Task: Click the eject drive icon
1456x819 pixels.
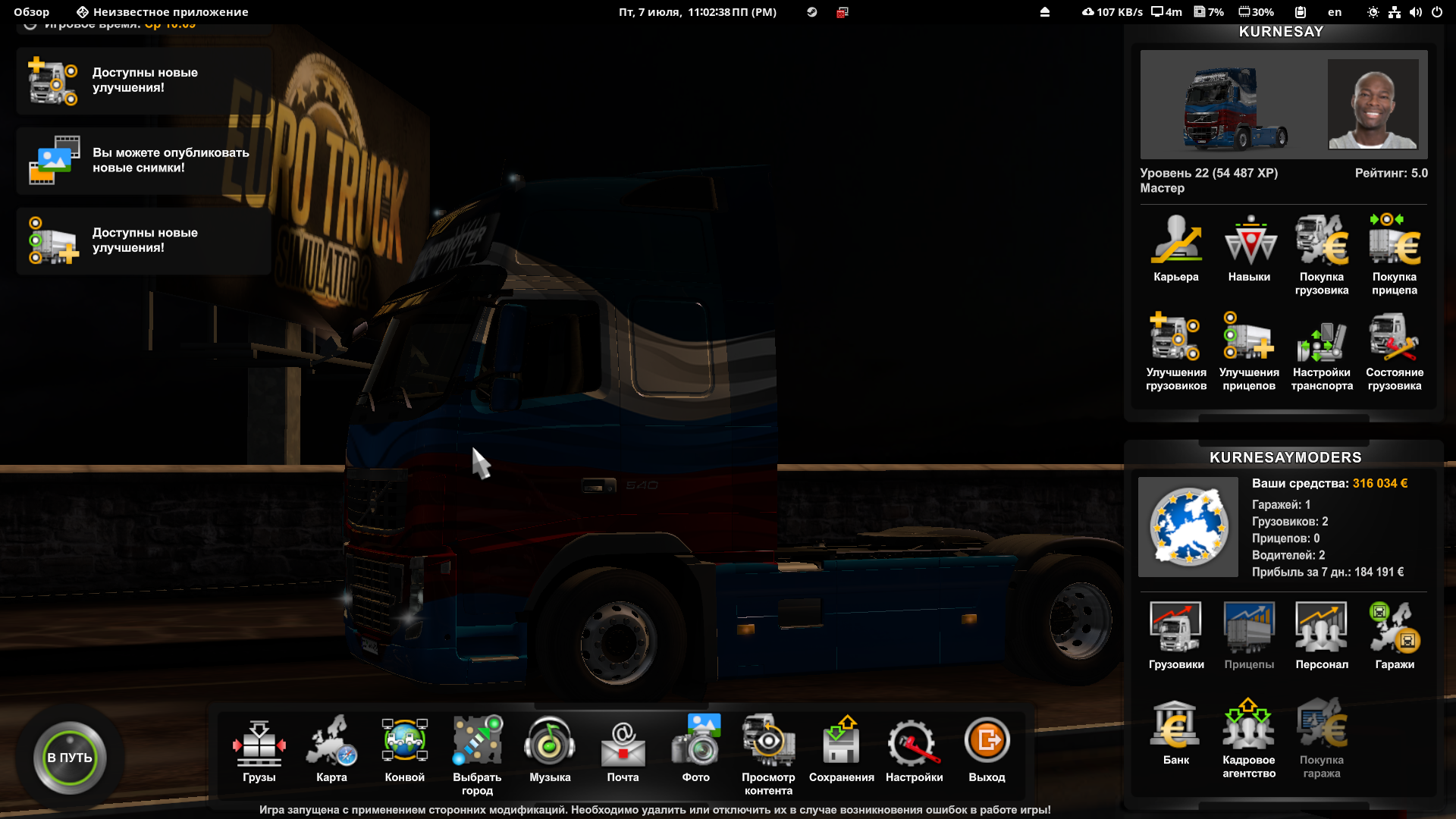Action: point(1044,12)
